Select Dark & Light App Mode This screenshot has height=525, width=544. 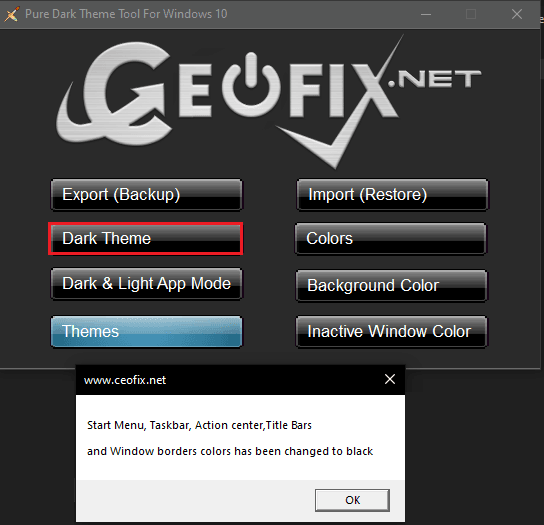click(x=146, y=283)
